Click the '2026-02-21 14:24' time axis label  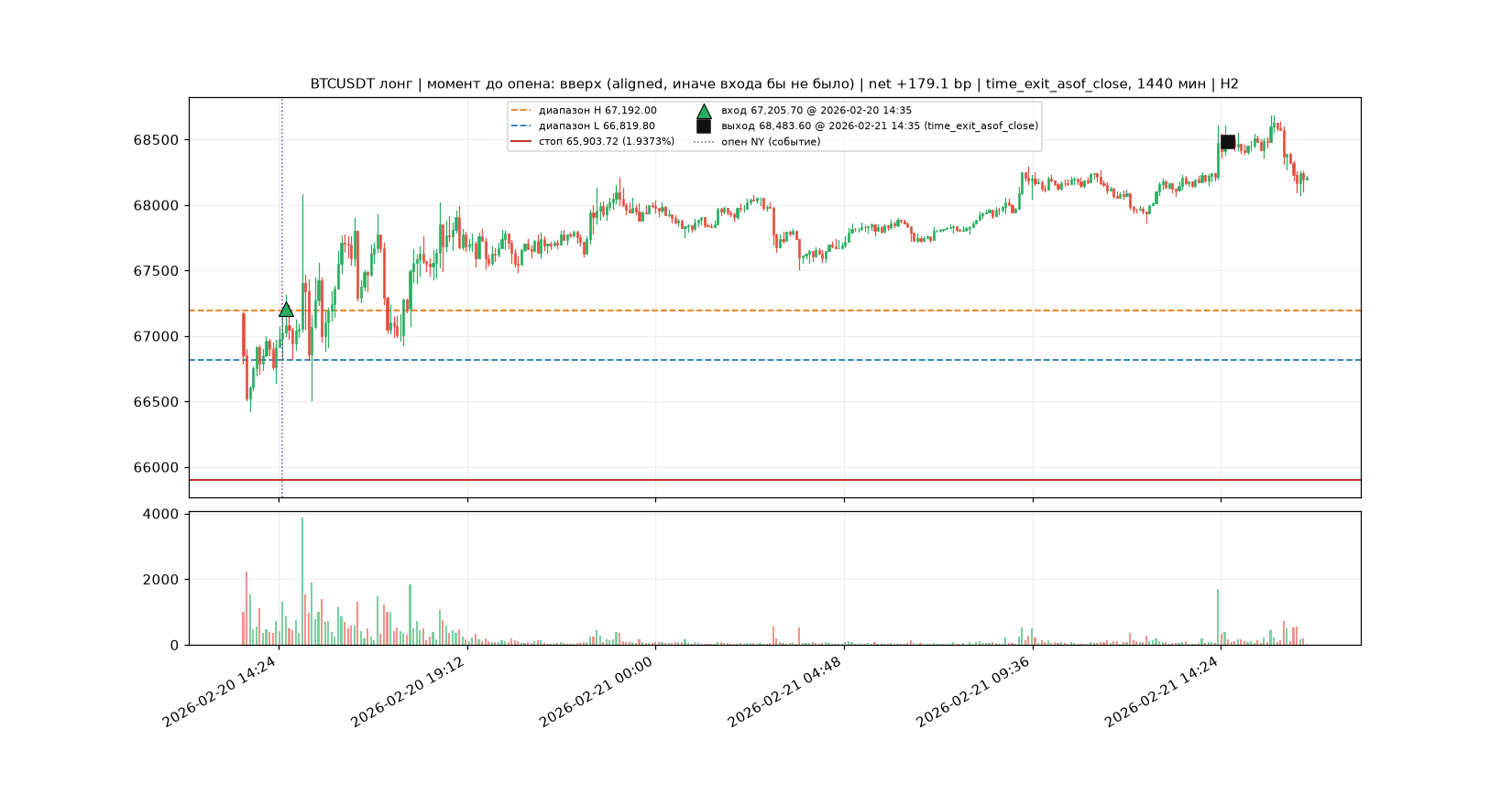tap(1162, 692)
